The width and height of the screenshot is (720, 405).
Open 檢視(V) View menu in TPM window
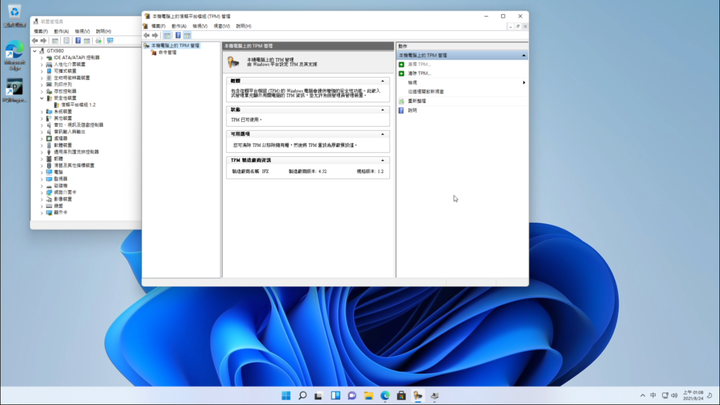[x=200, y=26]
